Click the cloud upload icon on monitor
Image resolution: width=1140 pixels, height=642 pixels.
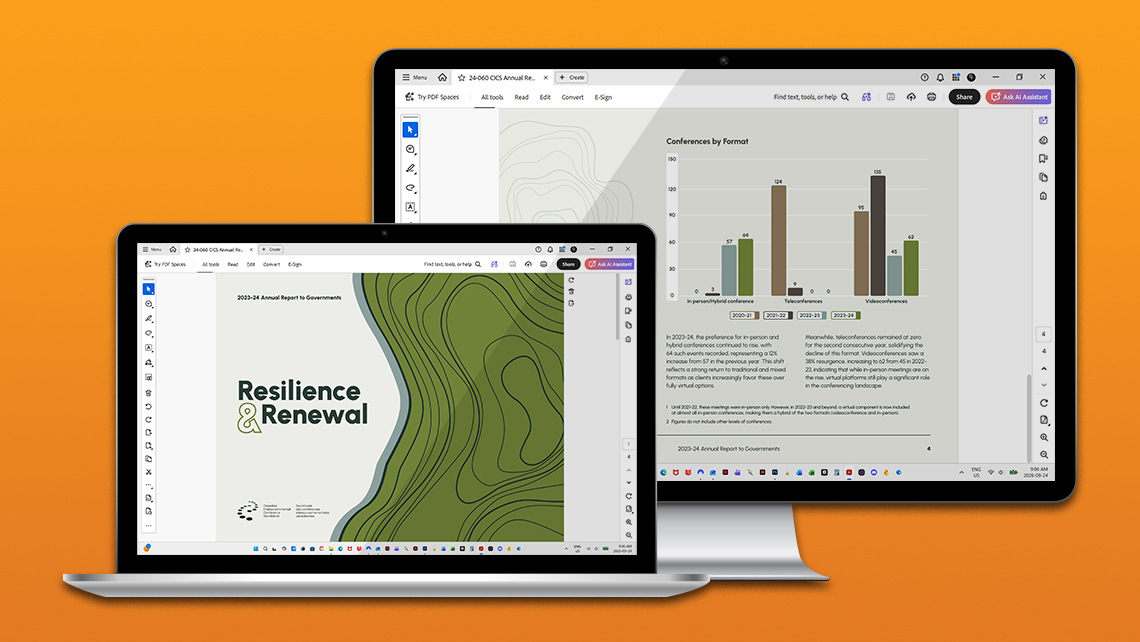click(x=911, y=97)
